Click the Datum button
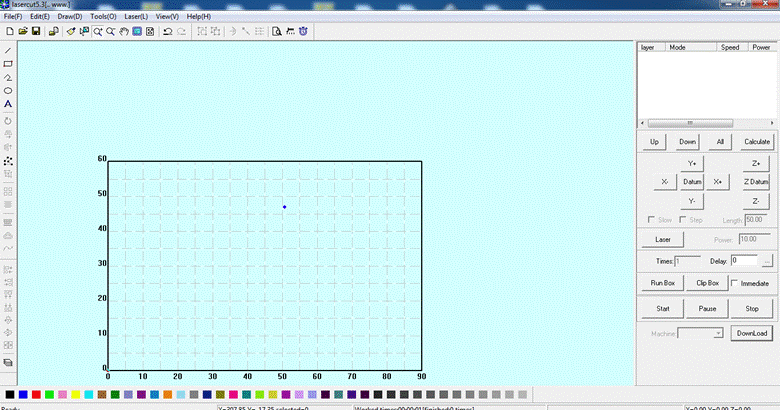This screenshot has width=780, height=410. coord(692,182)
